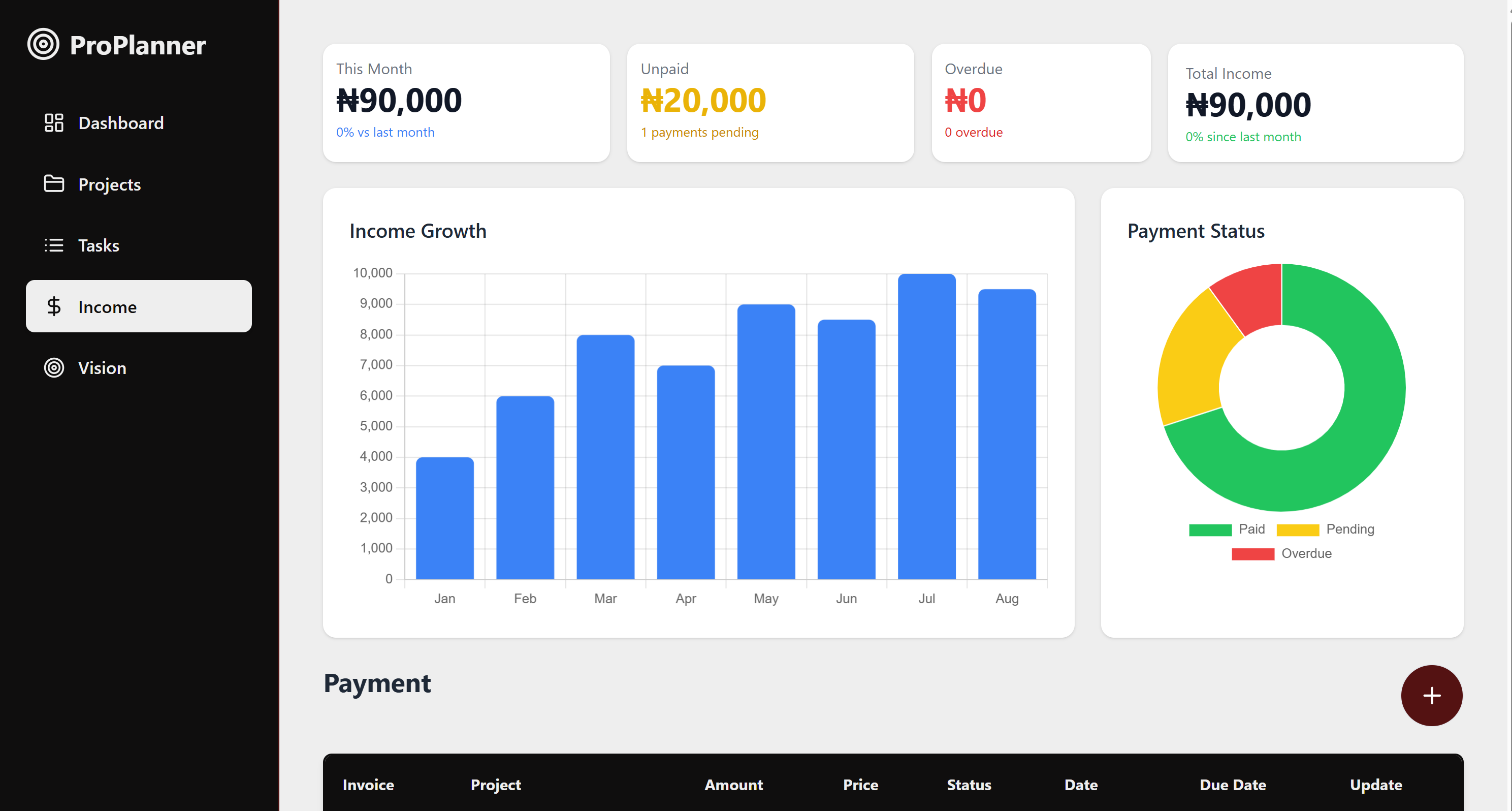This screenshot has width=1512, height=811.
Task: Toggle the Pending legend entry
Action: pos(1350,528)
